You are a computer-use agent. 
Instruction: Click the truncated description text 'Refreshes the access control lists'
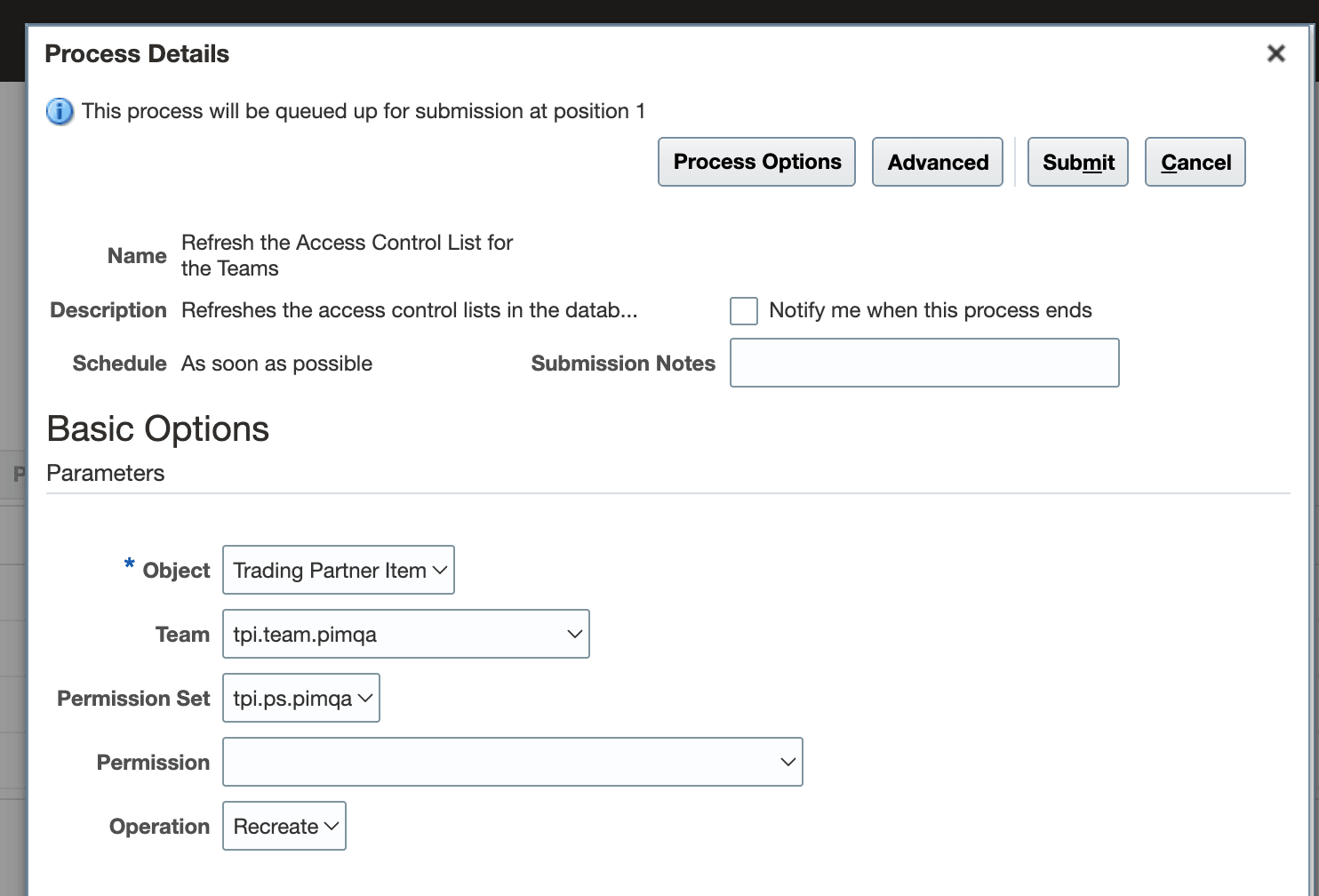pyautogui.click(x=409, y=310)
